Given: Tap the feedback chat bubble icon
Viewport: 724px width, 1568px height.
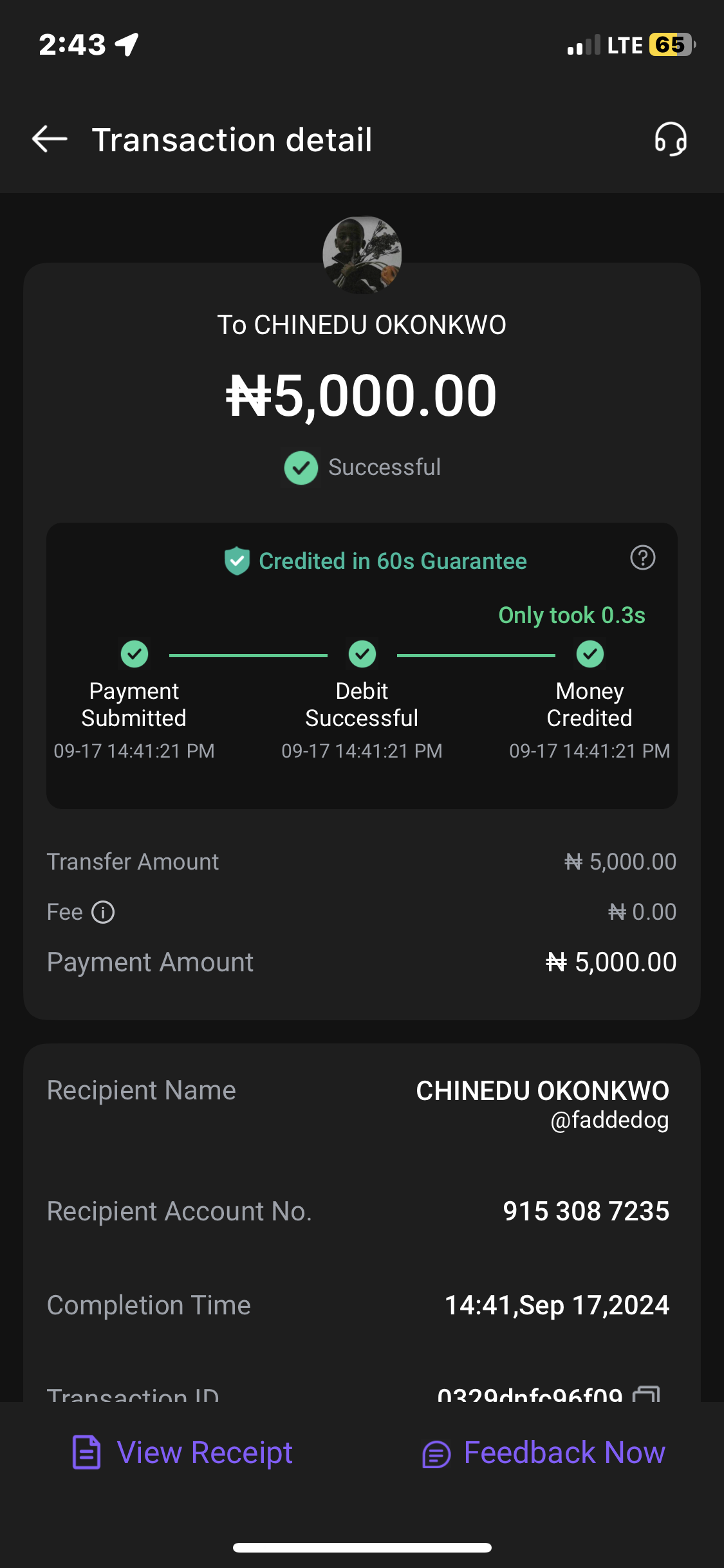Looking at the screenshot, I should 436,1454.
